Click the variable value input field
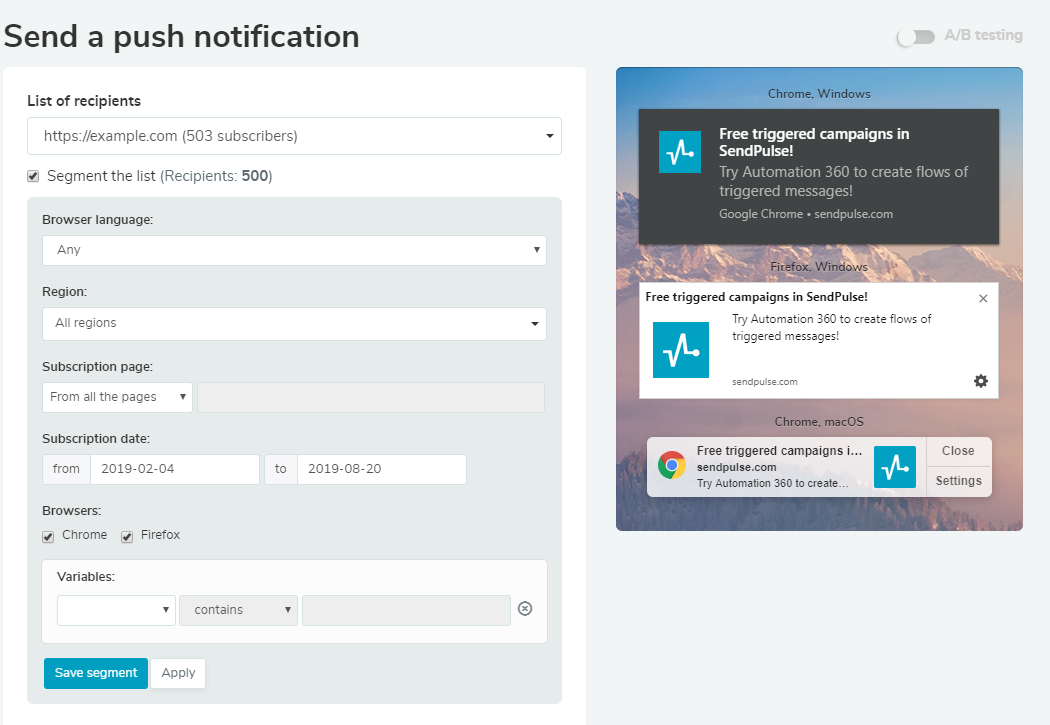The image size is (1050, 725). coord(406,611)
